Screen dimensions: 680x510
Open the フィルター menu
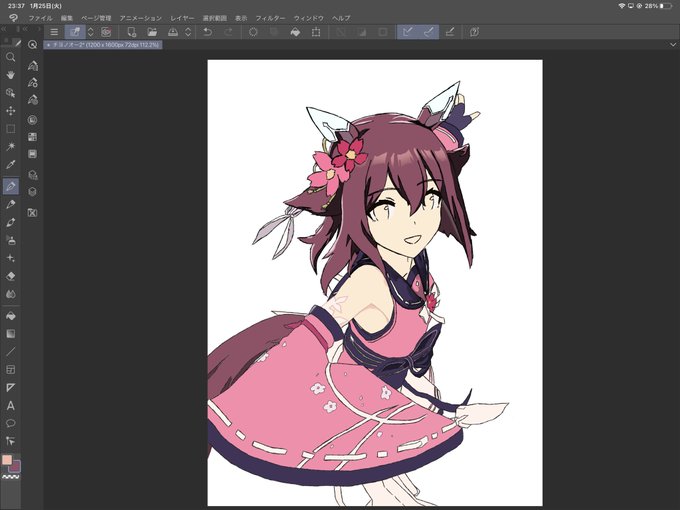click(270, 18)
